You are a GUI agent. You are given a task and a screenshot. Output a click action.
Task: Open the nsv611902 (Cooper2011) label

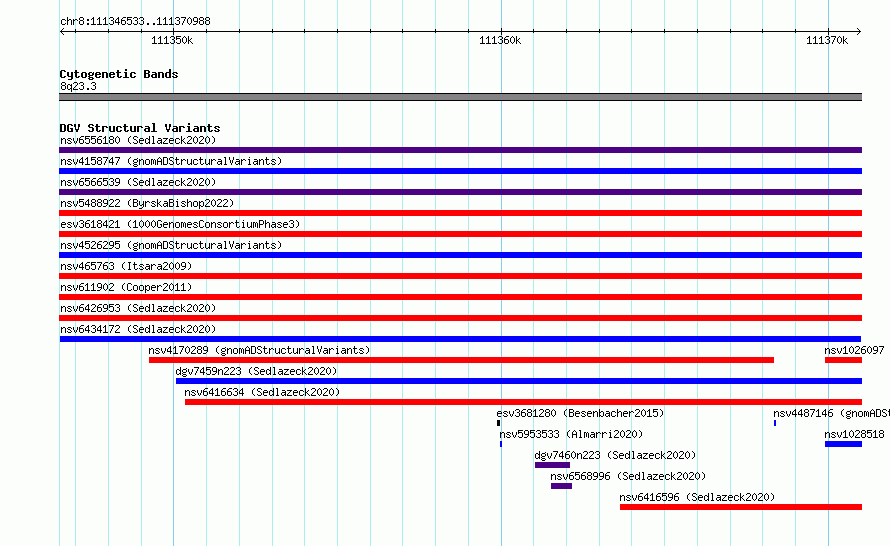point(126,287)
